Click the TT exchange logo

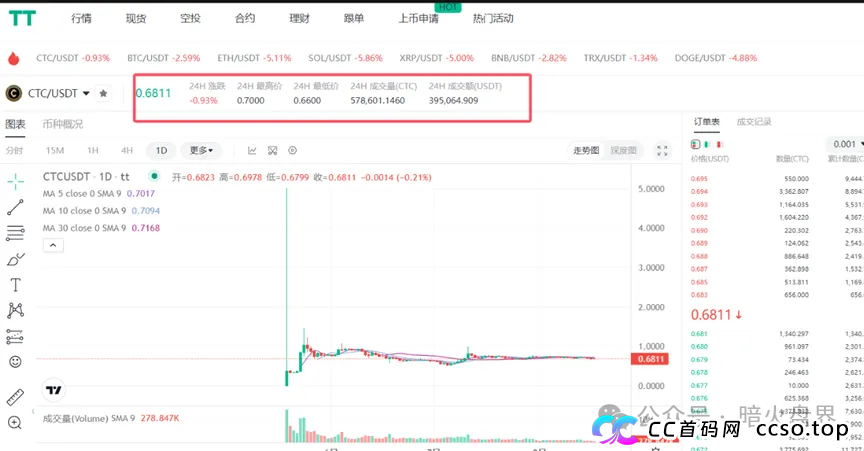[22, 18]
